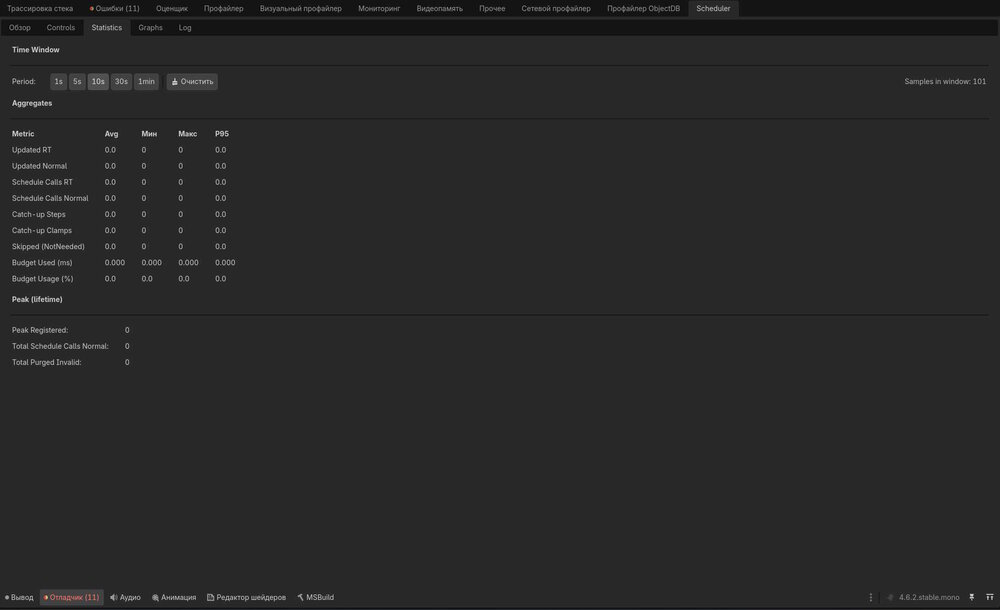Switch to Оценщик tab
The image size is (1000, 610).
[172, 8]
